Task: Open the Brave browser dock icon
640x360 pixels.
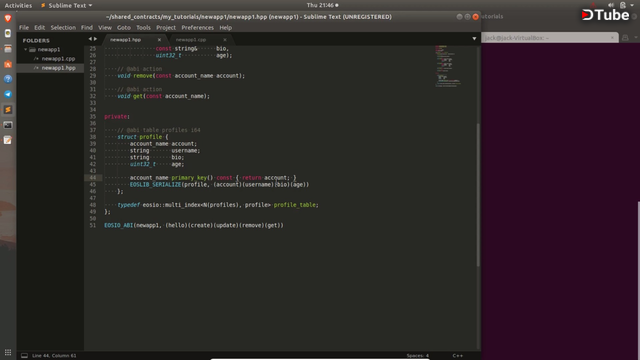Action: [8, 18]
